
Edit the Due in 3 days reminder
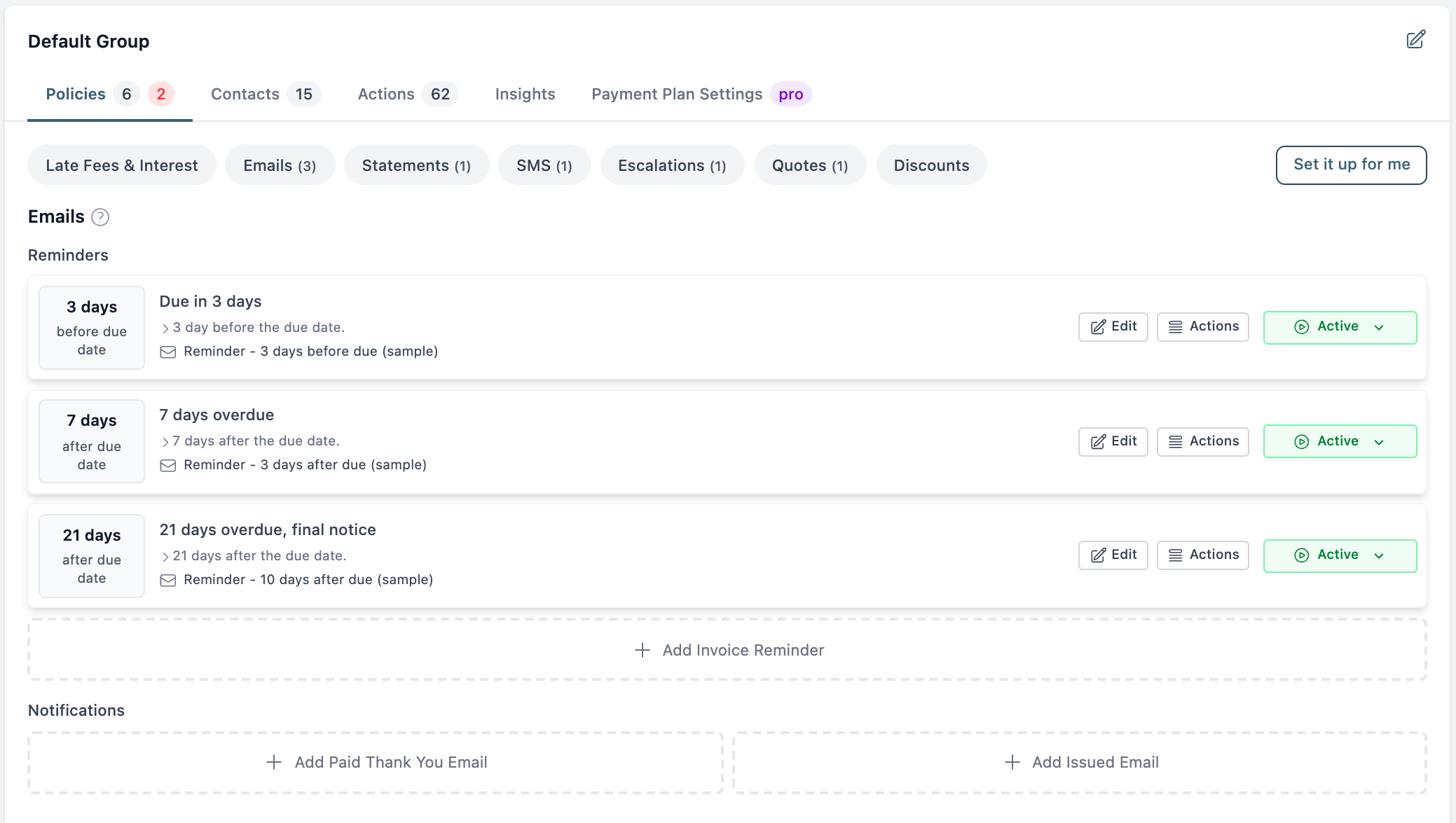coord(1113,326)
